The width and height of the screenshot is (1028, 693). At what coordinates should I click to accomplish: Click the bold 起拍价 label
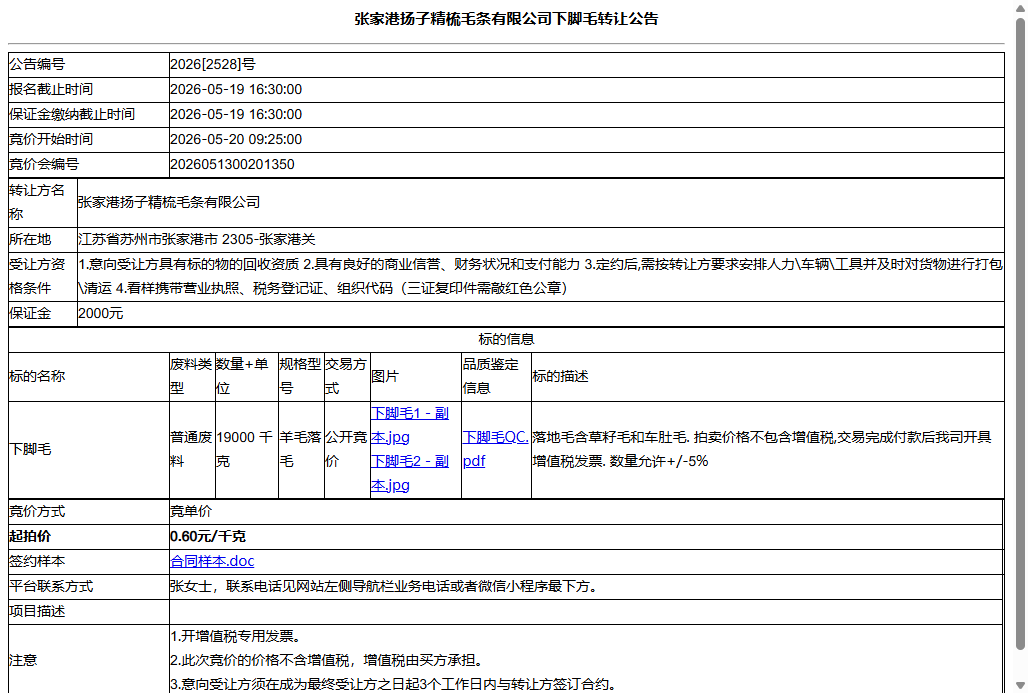(30, 536)
